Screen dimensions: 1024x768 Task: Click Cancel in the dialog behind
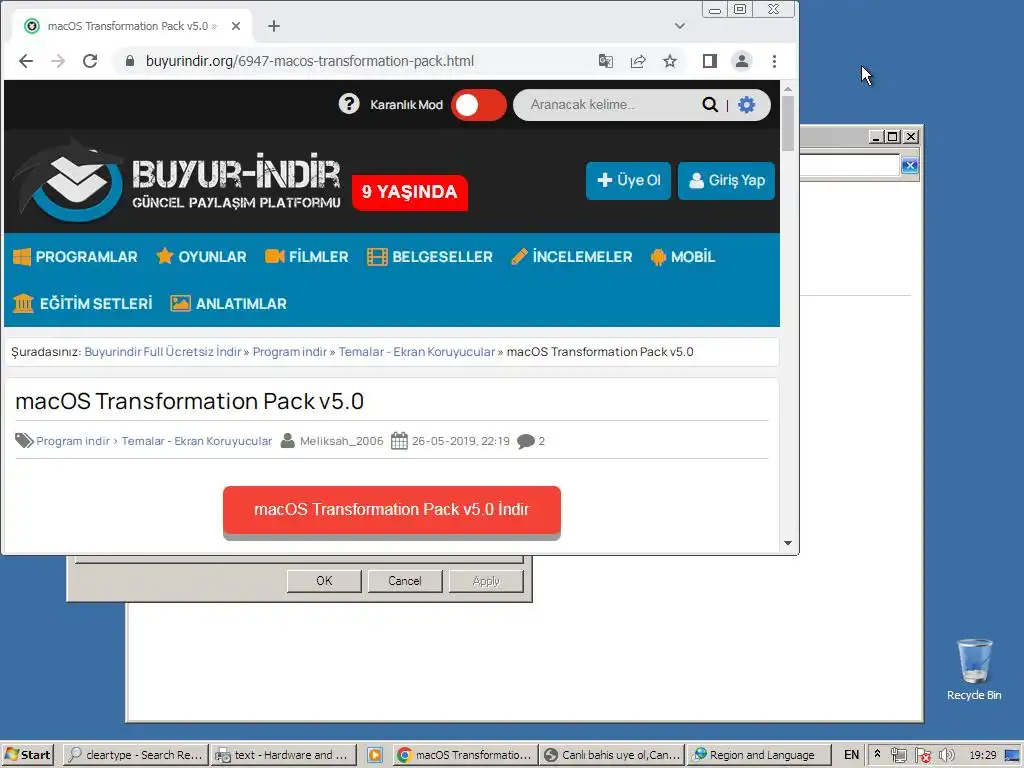point(405,581)
